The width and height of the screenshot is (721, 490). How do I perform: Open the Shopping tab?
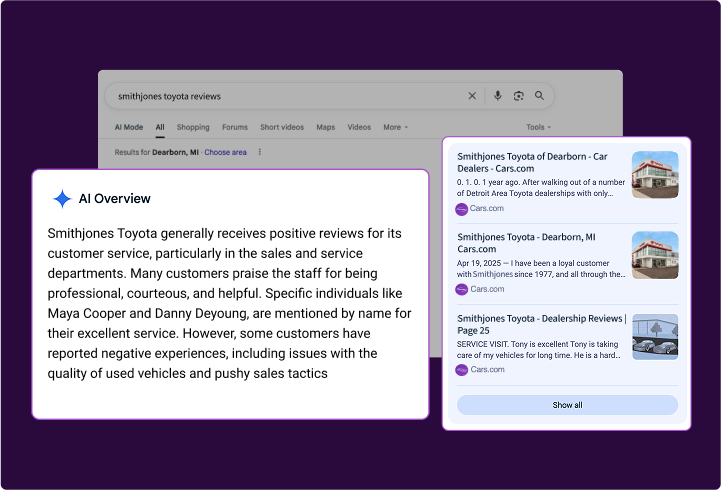point(193,127)
